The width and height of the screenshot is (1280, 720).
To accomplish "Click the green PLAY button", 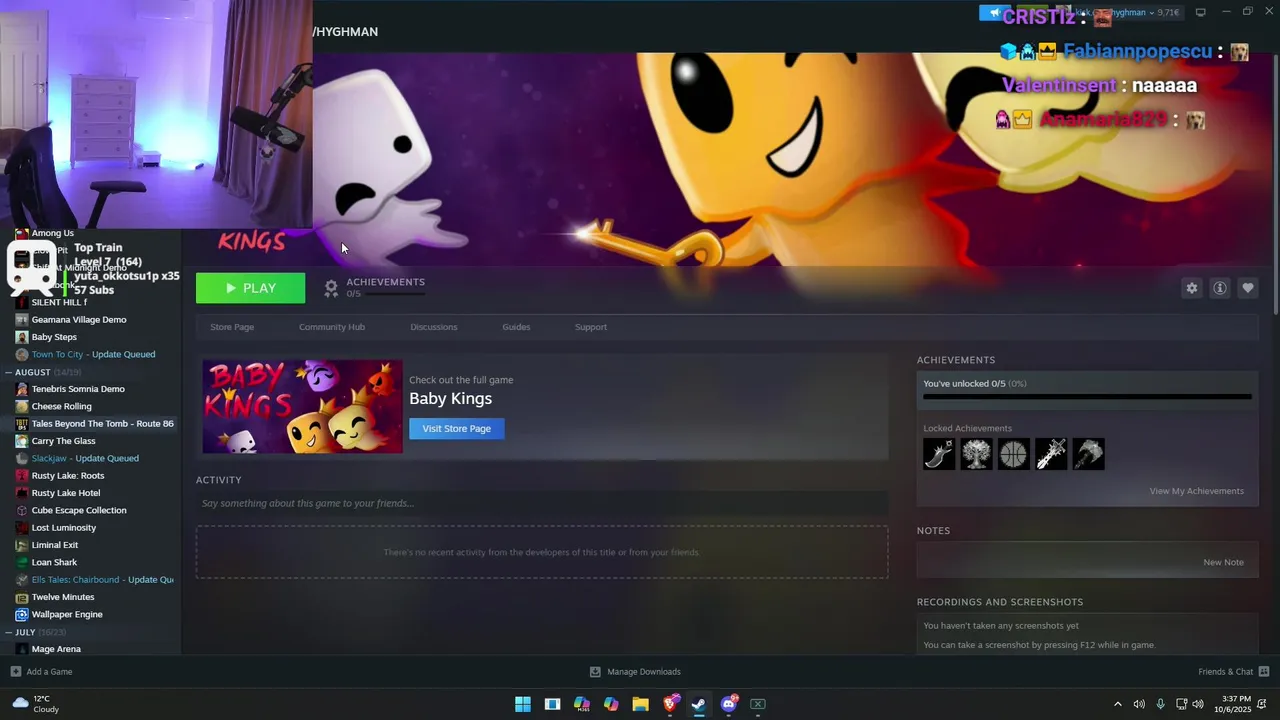I will 250,288.
